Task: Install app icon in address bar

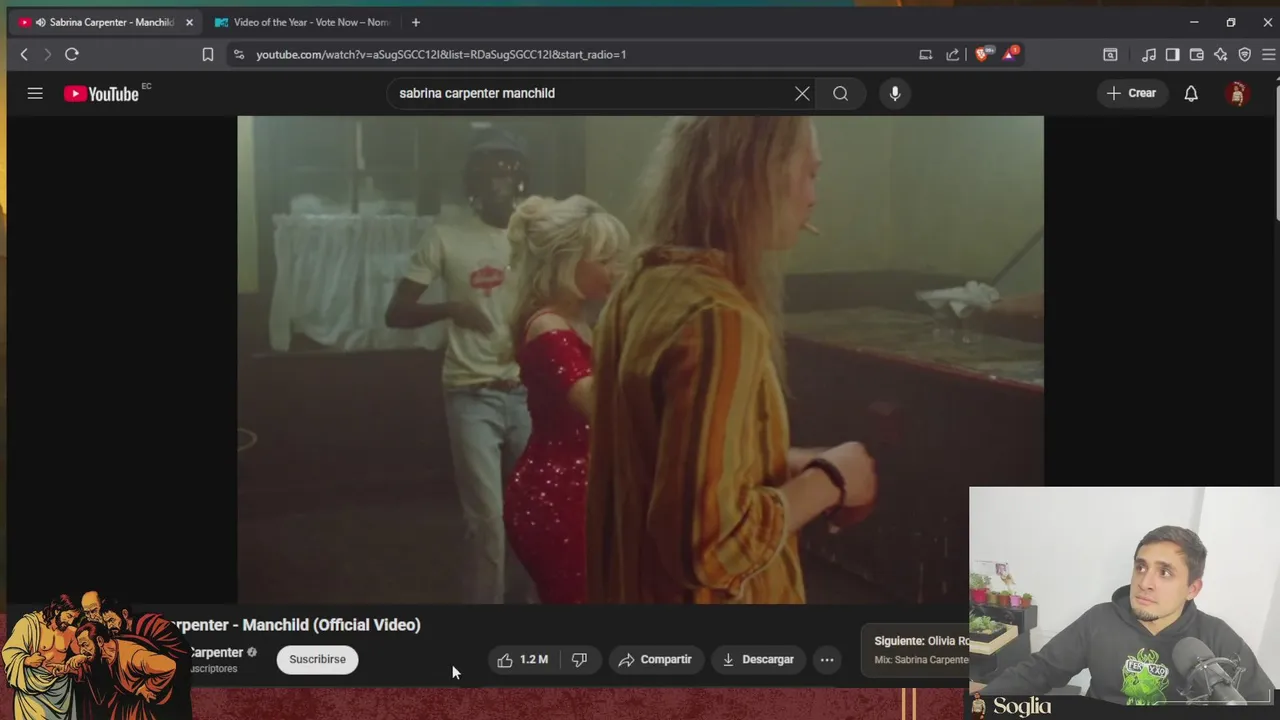Action: tap(926, 54)
